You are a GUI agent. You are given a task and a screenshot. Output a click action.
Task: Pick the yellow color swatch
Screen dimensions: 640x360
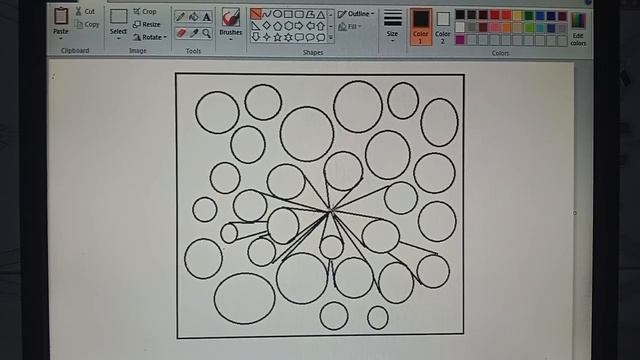pyautogui.click(x=517, y=16)
